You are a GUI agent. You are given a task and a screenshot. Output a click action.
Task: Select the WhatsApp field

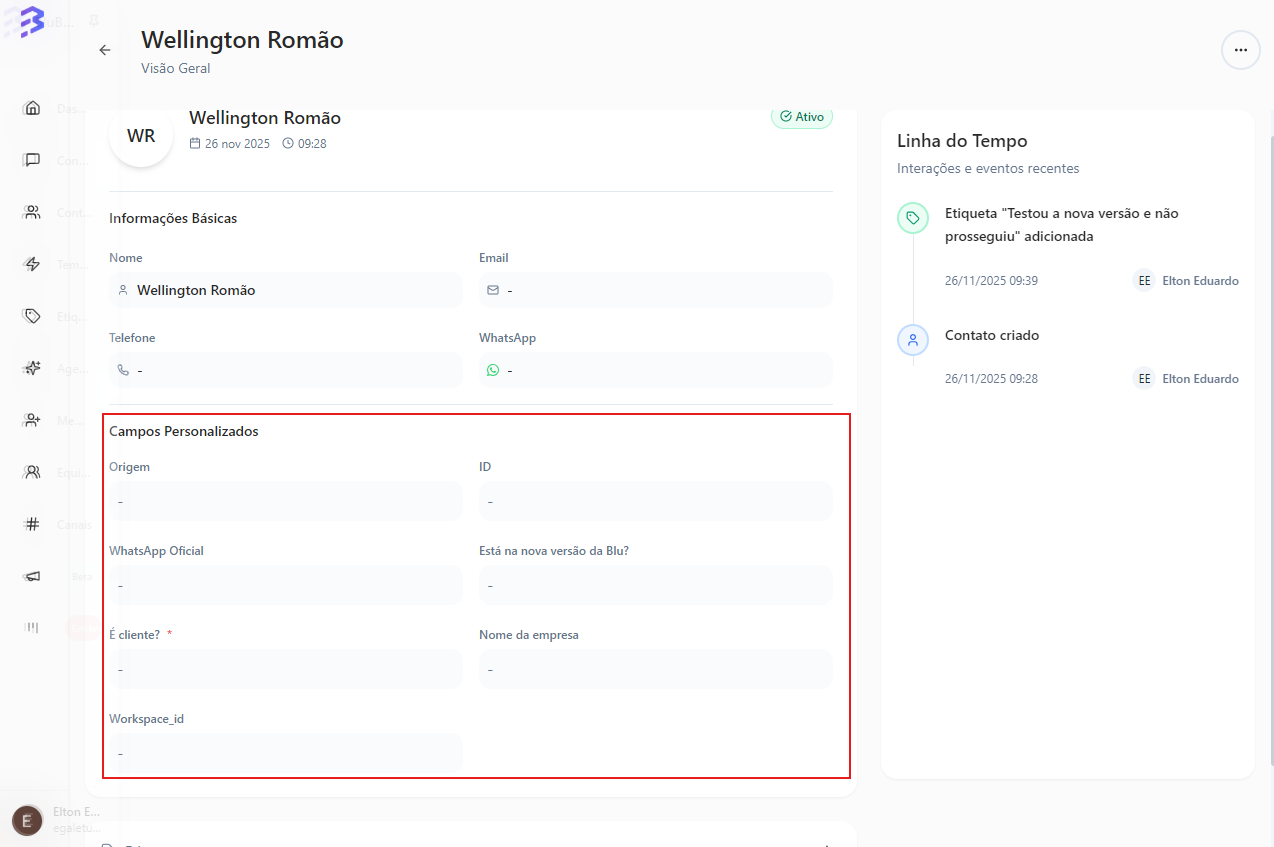coord(655,370)
